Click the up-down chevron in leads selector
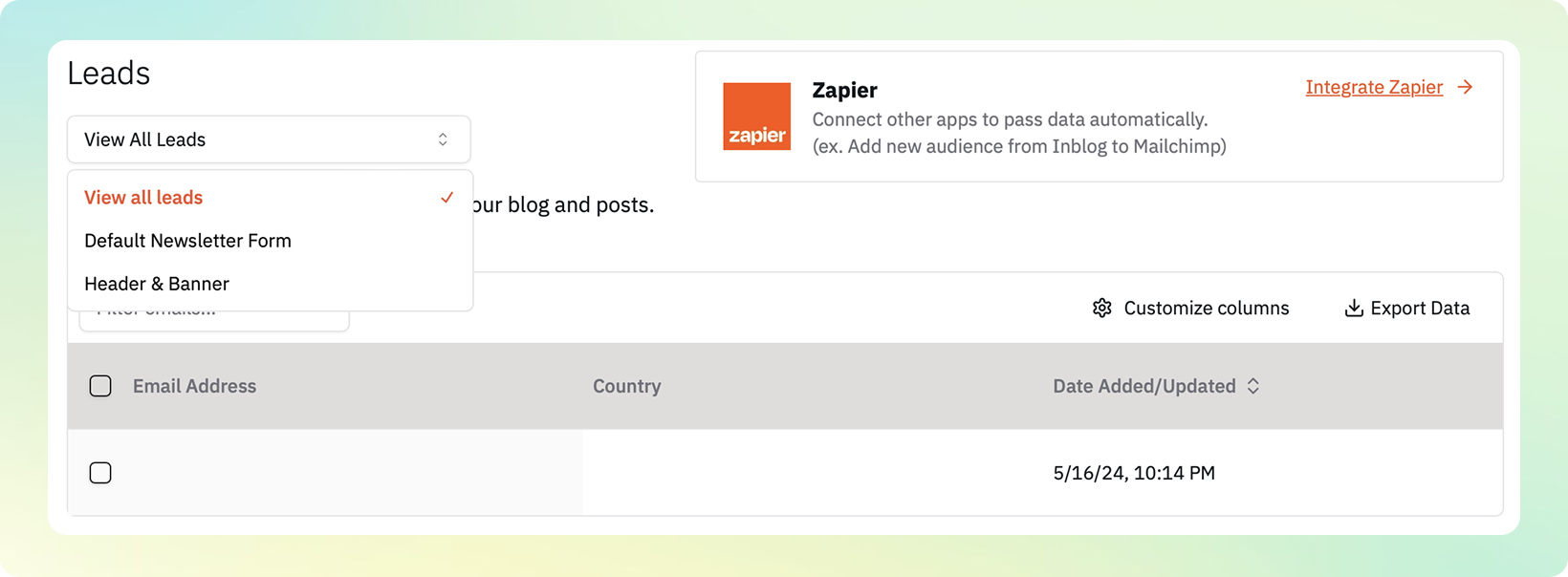The width and height of the screenshot is (1568, 577). pyautogui.click(x=443, y=139)
